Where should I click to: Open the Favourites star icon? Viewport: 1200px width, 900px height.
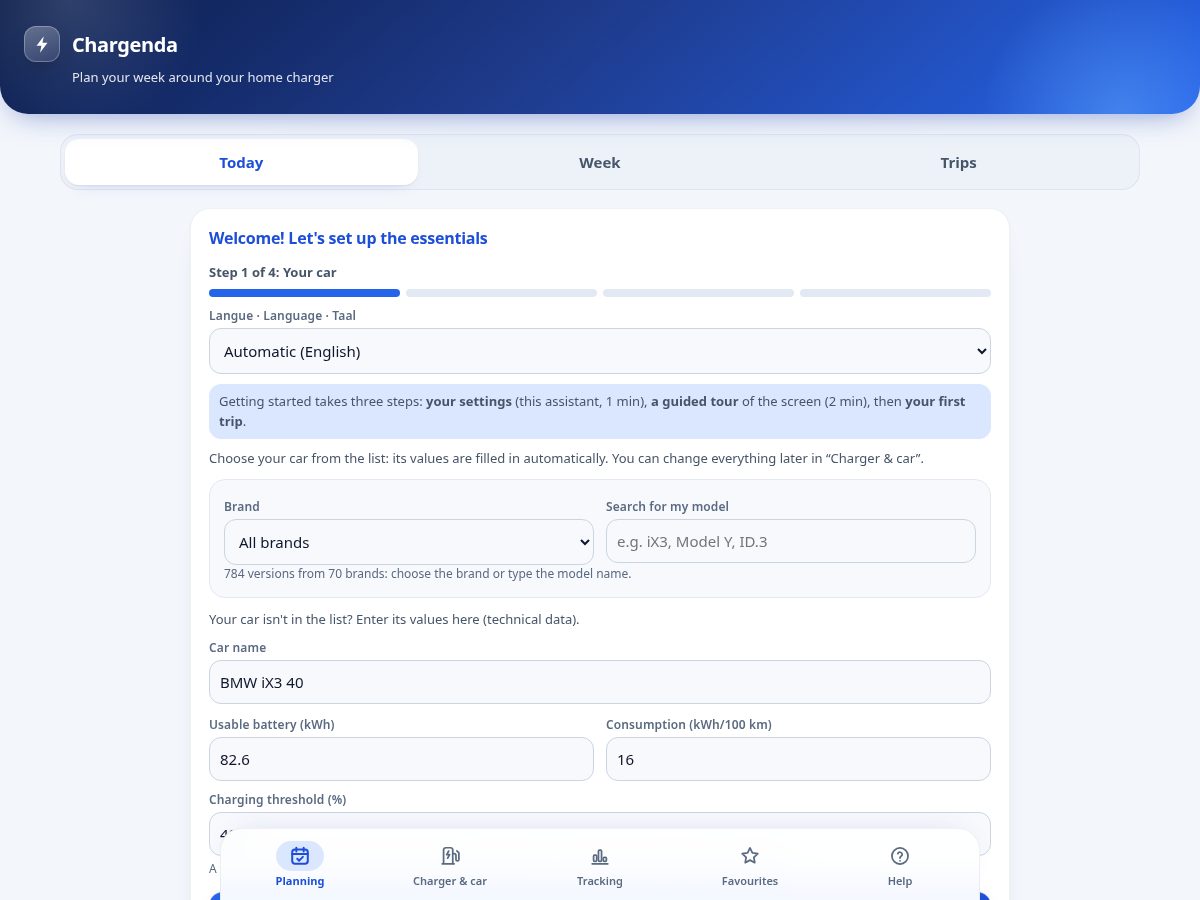(750, 856)
